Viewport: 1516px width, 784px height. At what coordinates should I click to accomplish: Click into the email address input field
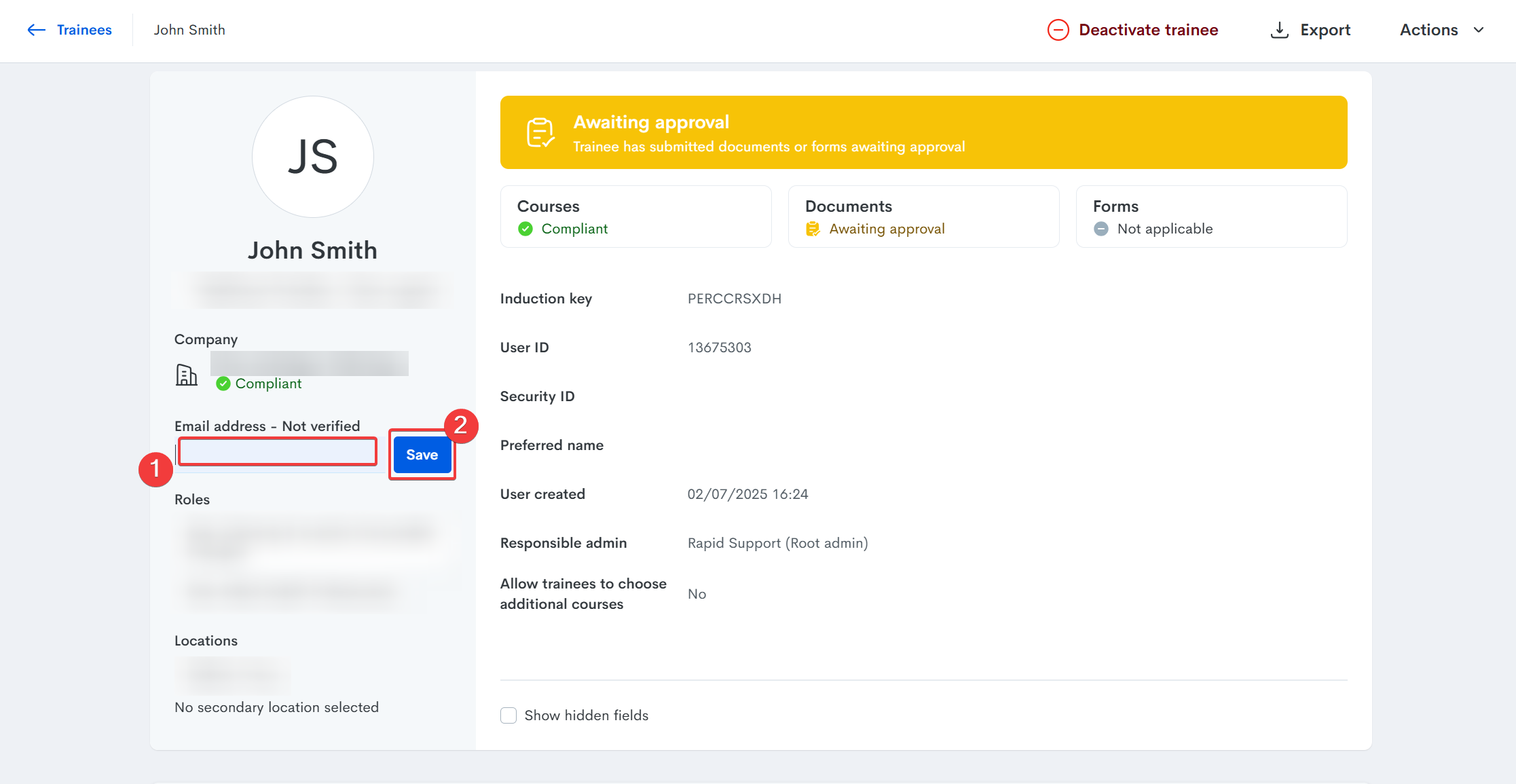pyautogui.click(x=278, y=452)
